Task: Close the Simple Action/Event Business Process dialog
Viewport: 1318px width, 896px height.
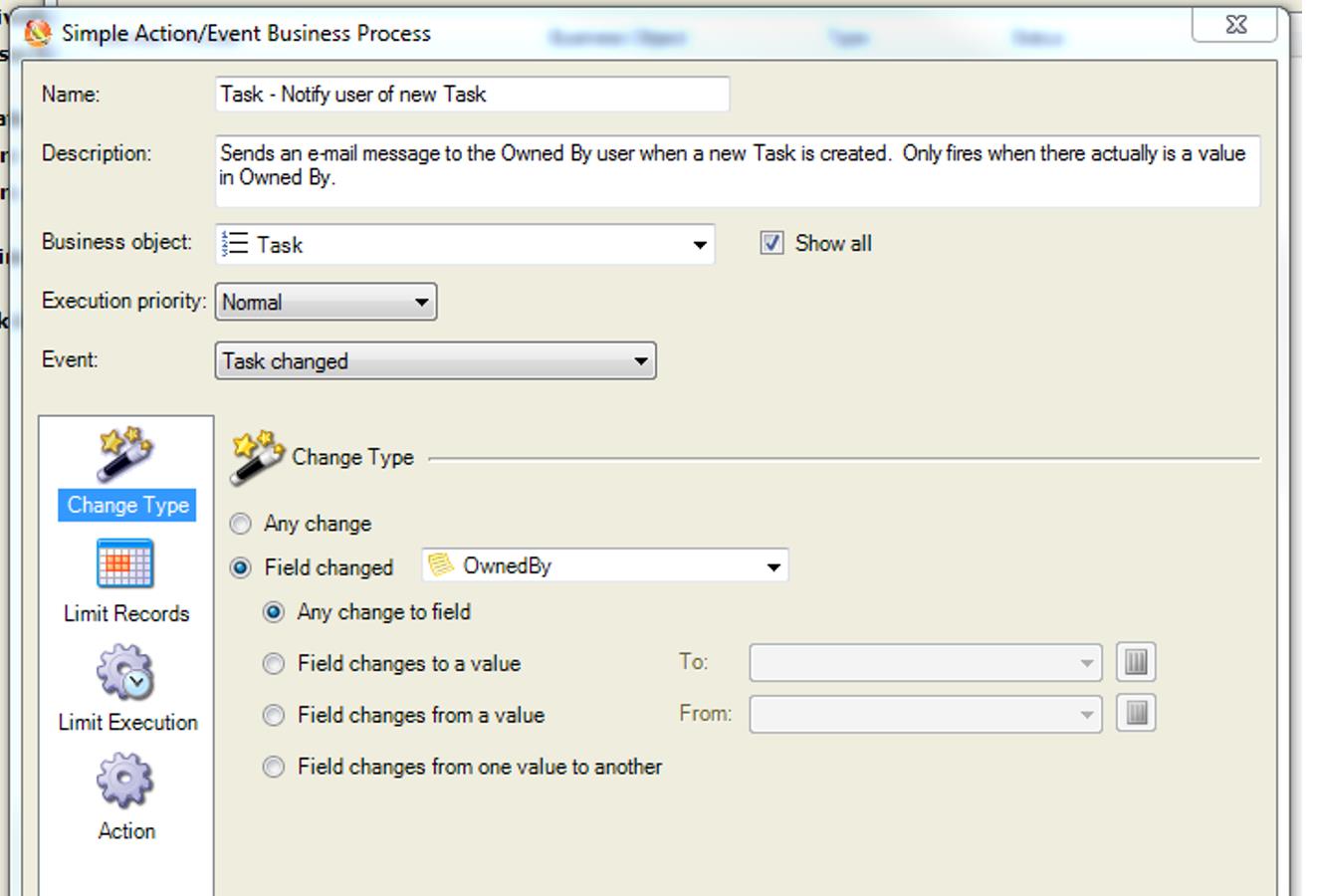Action: click(x=1234, y=25)
